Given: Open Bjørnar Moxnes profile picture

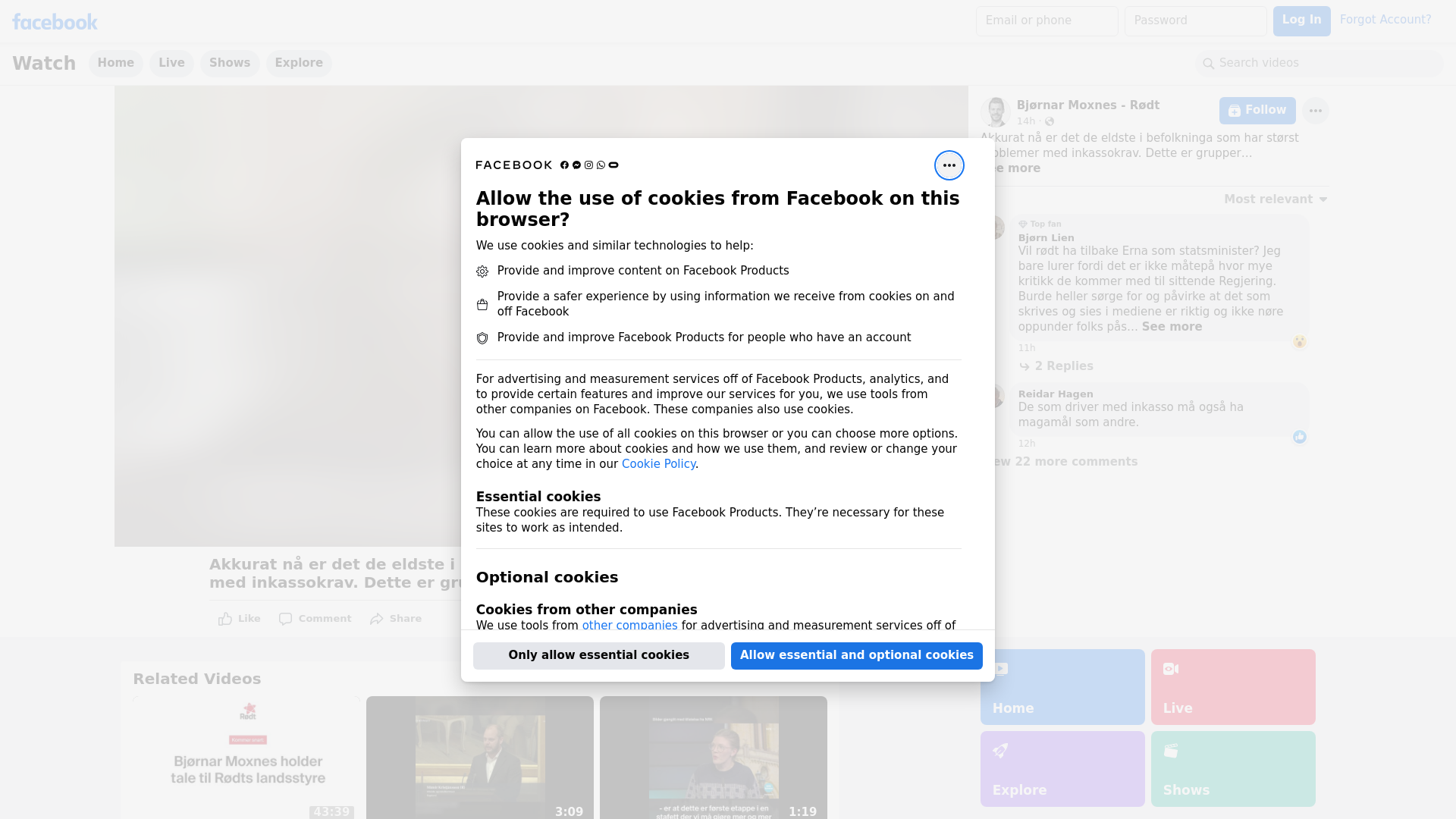Looking at the screenshot, I should (x=996, y=111).
